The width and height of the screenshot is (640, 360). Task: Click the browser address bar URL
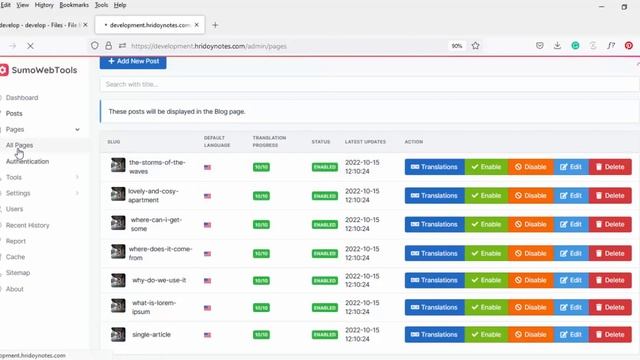point(209,46)
